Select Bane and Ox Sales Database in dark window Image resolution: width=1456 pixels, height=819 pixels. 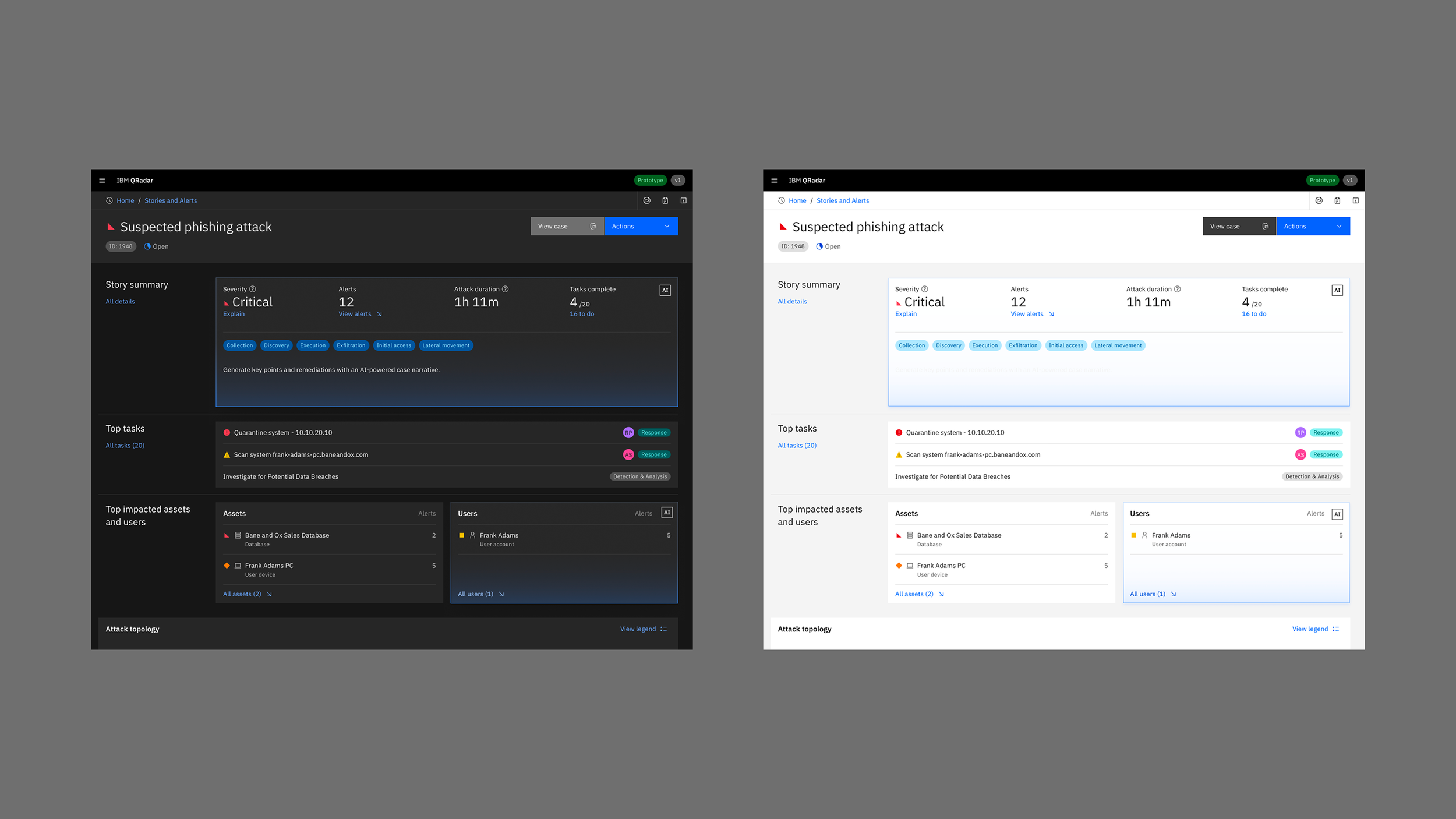(330, 539)
